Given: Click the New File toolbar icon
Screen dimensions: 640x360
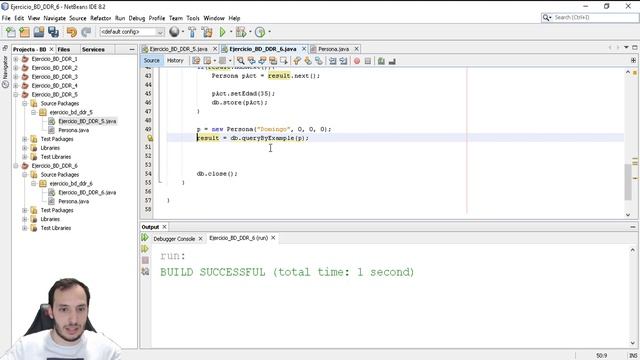Looking at the screenshot, I should pyautogui.click(x=11, y=32).
